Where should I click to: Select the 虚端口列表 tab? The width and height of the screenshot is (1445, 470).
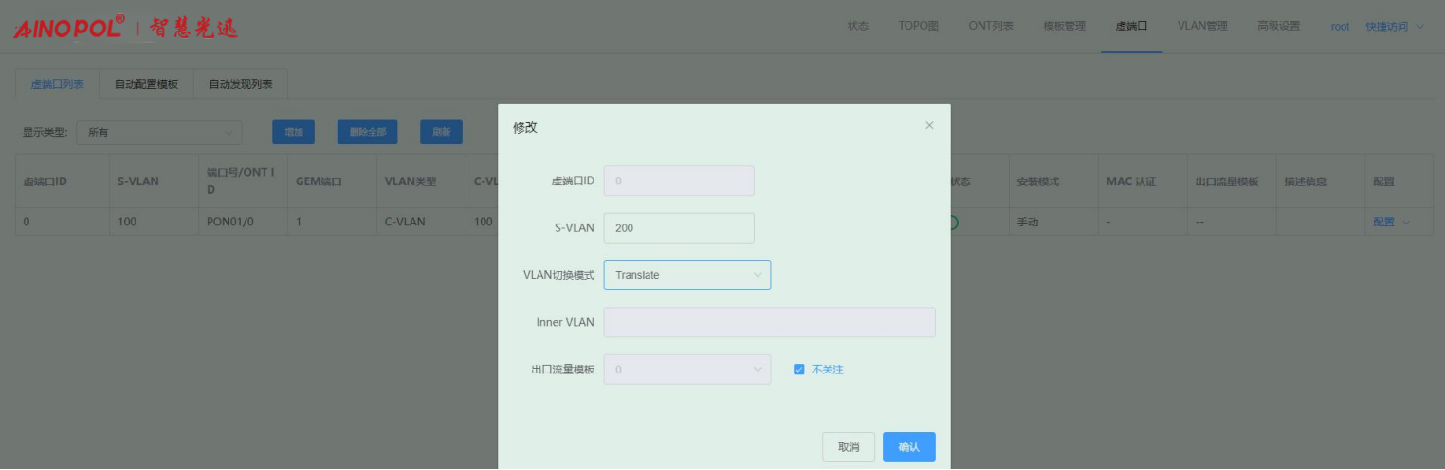click(57, 85)
